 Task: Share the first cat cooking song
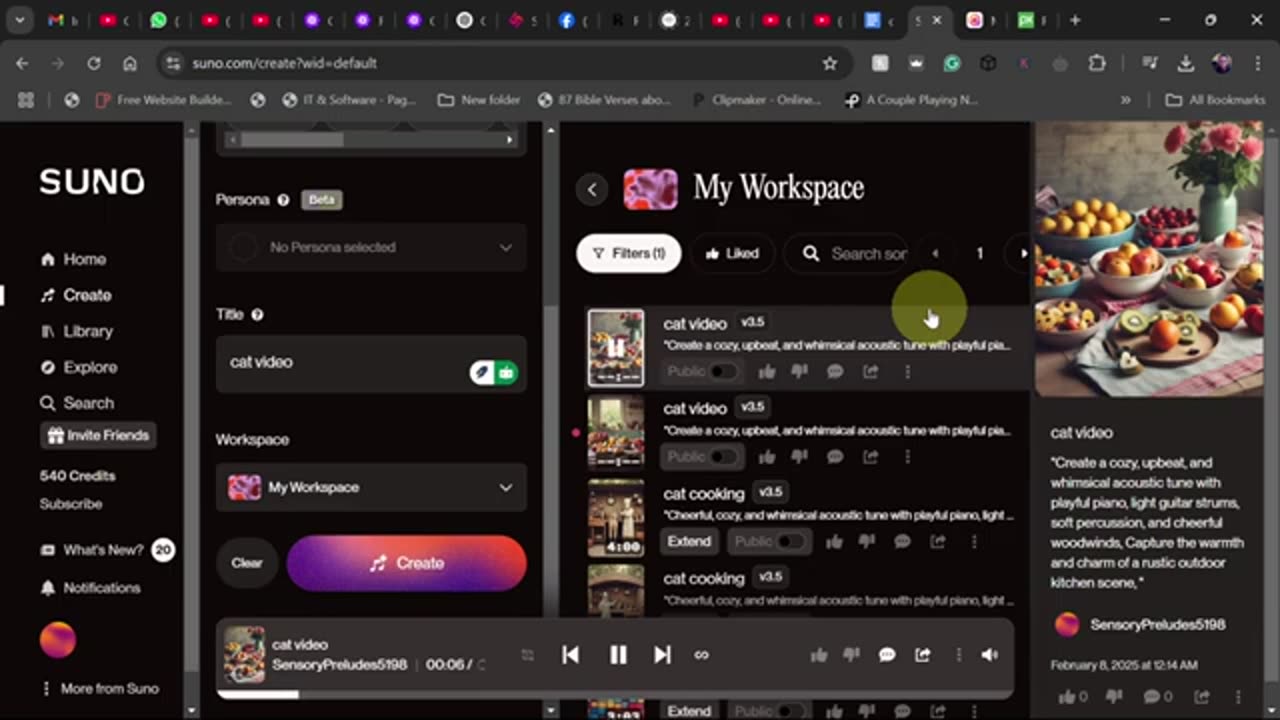point(938,542)
